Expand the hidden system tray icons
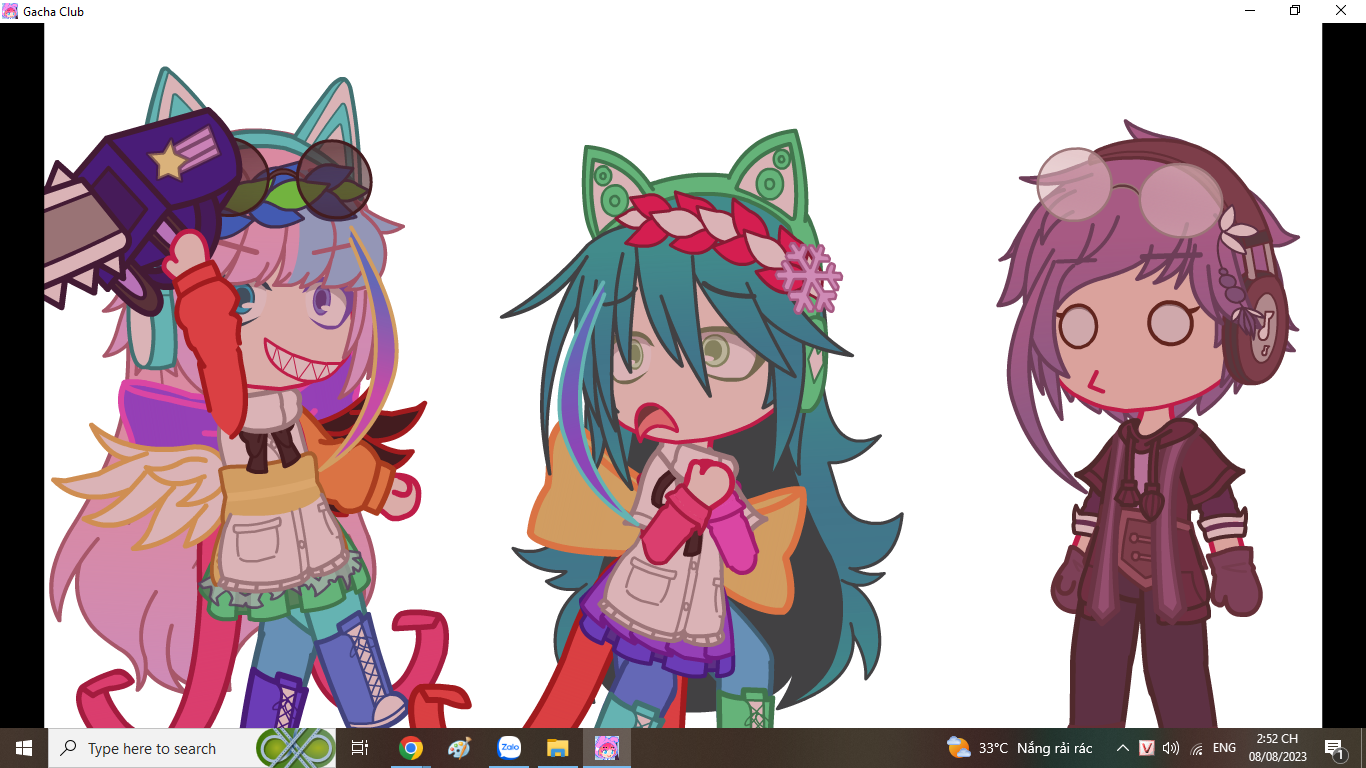The image size is (1366, 768). point(1122,748)
